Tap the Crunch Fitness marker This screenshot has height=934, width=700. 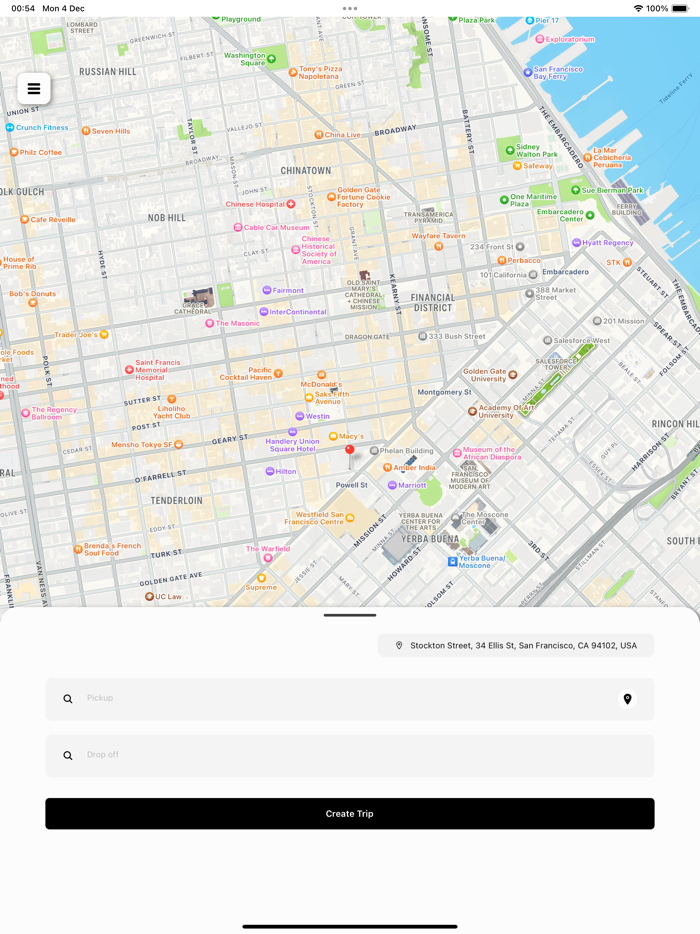(10, 127)
